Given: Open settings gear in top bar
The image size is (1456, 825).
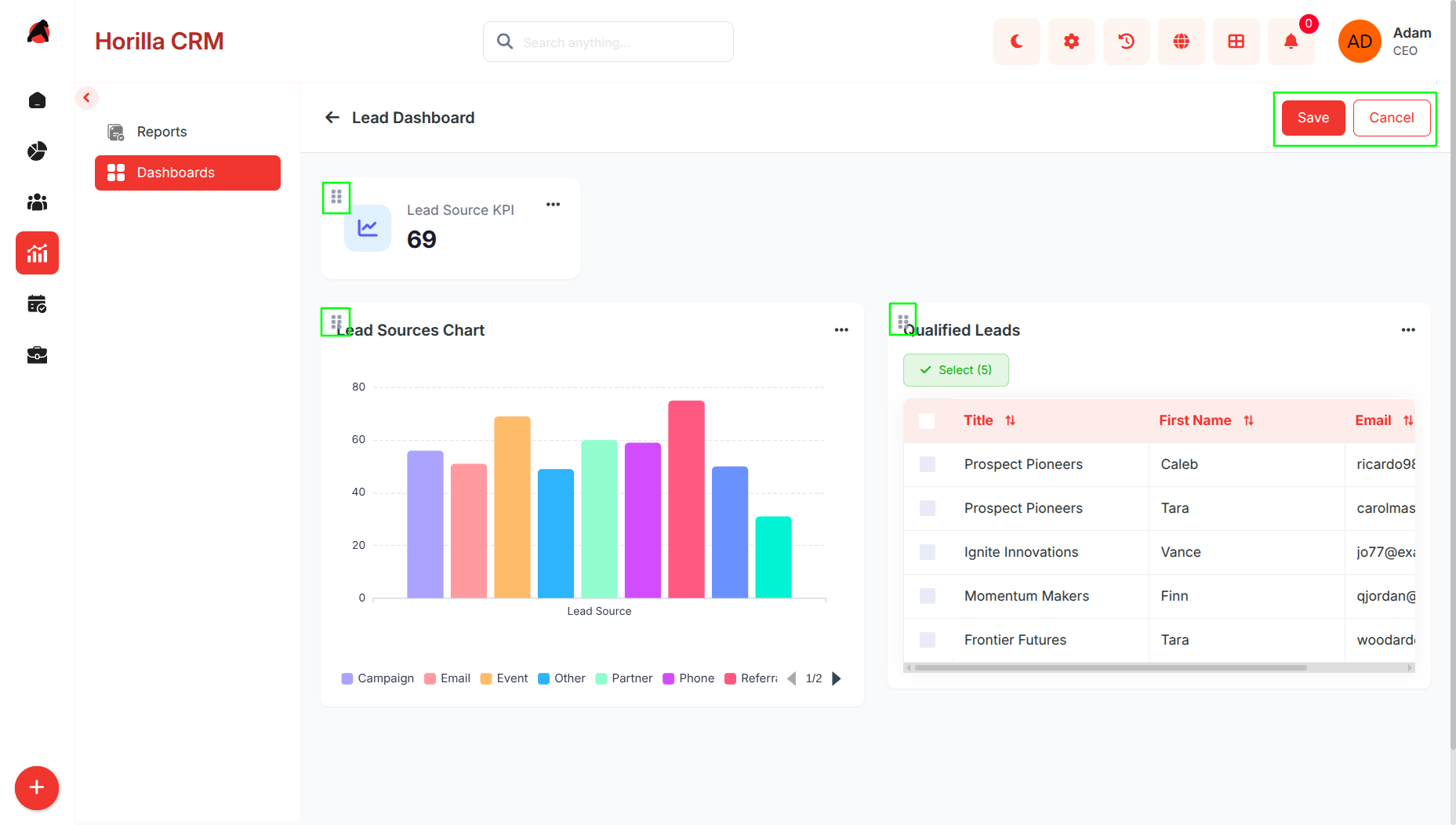Looking at the screenshot, I should [1071, 42].
